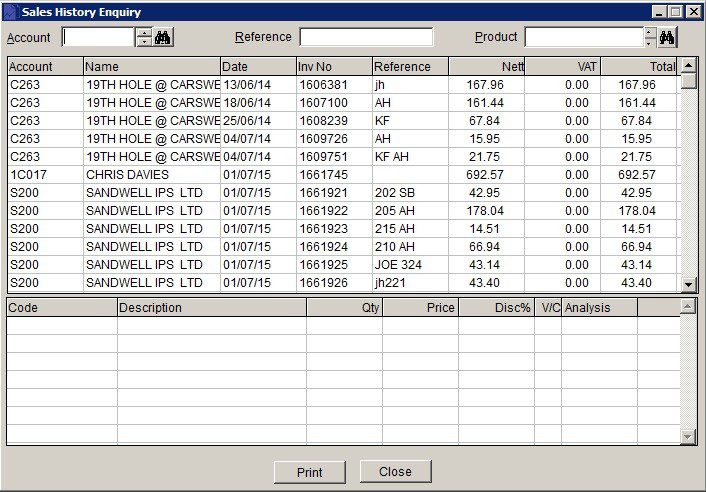706x492 pixels.
Task: Click reference JOE 324
Action: coord(398,265)
